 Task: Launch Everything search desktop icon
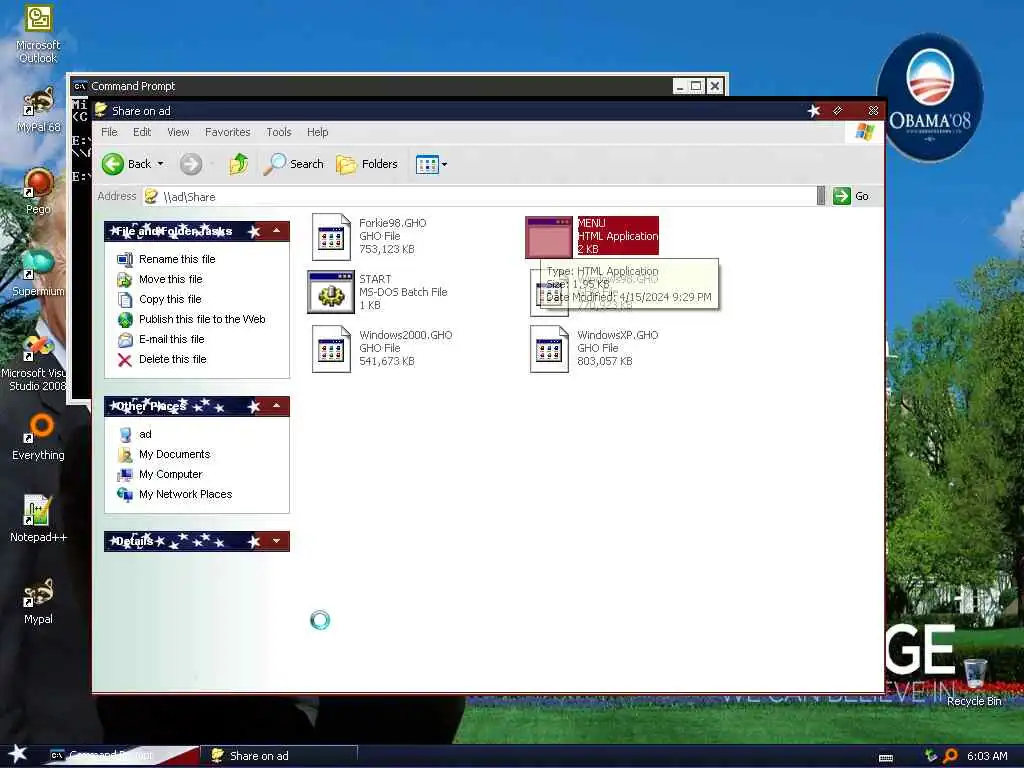tap(38, 437)
